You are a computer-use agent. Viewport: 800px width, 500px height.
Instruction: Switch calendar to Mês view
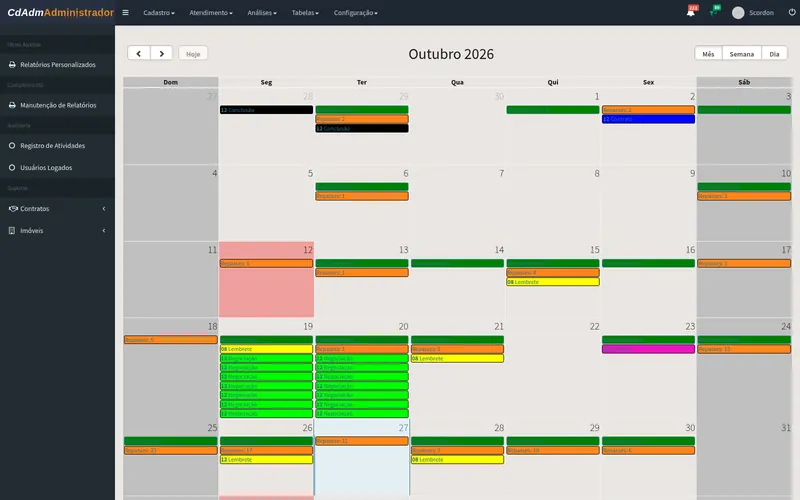708,54
